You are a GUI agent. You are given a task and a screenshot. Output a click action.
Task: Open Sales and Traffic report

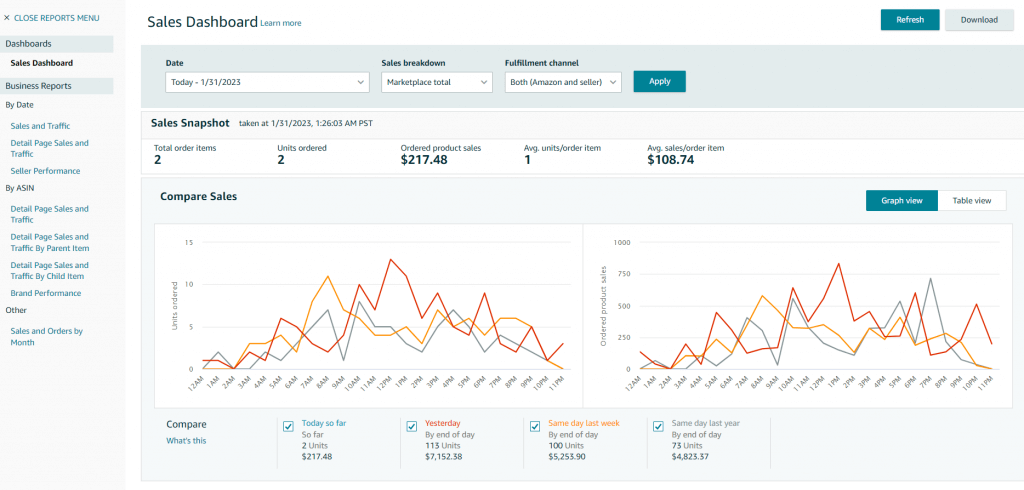coord(40,126)
